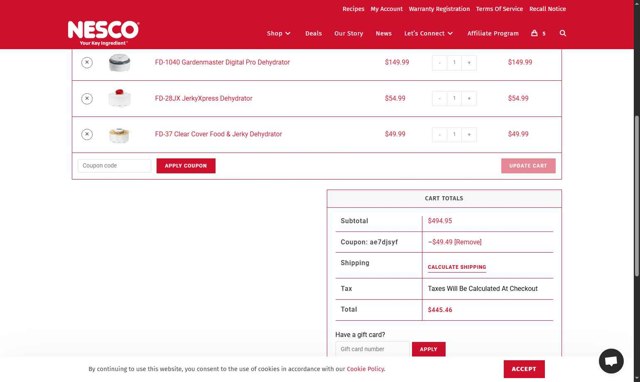The height and width of the screenshot is (382, 640).
Task: Increase quantity of FD-28JX JerkyXpress
Action: (x=469, y=98)
